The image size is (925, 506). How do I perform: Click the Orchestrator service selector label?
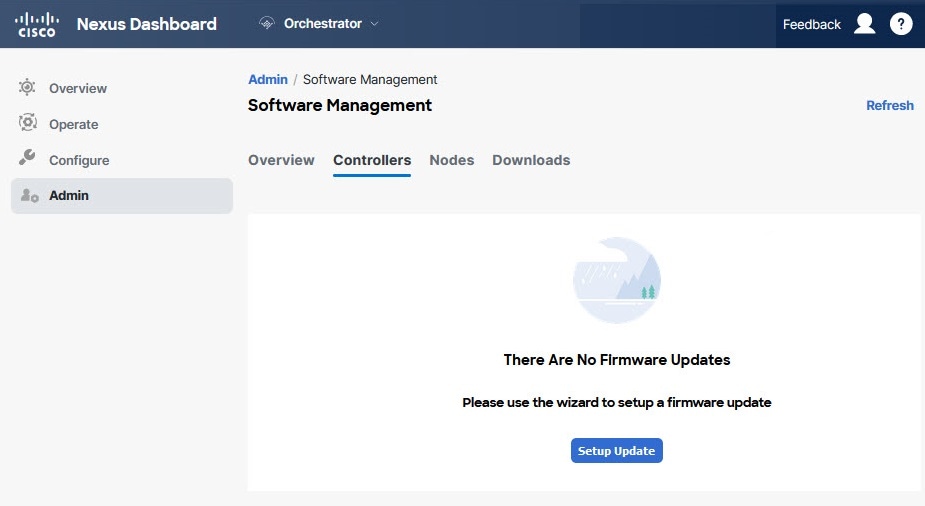click(x=323, y=24)
